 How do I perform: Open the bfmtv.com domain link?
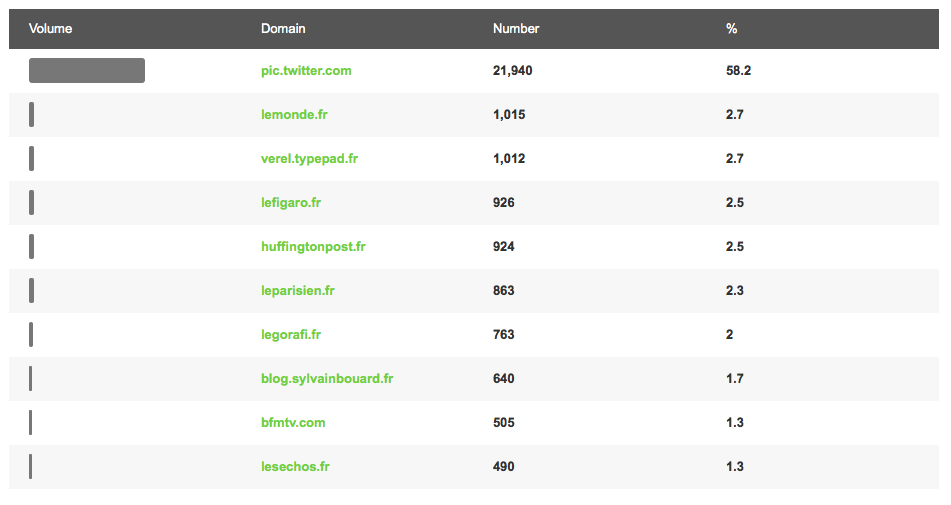click(293, 423)
